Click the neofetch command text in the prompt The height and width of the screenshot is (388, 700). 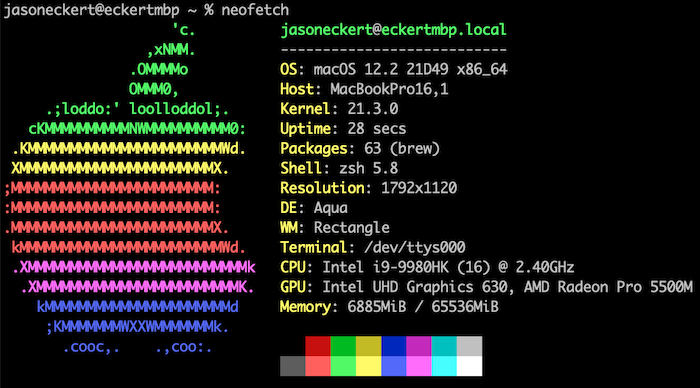tap(255, 10)
